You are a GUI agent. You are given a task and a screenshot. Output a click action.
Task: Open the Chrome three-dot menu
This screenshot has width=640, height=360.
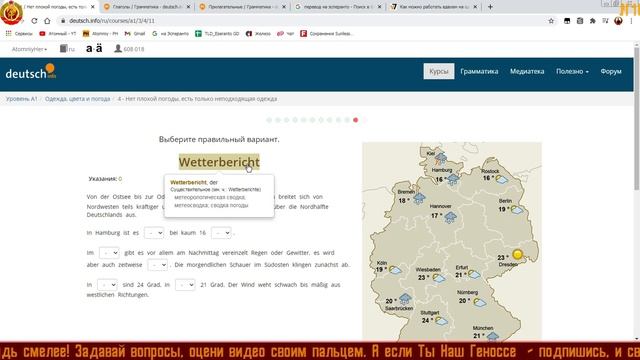[631, 21]
